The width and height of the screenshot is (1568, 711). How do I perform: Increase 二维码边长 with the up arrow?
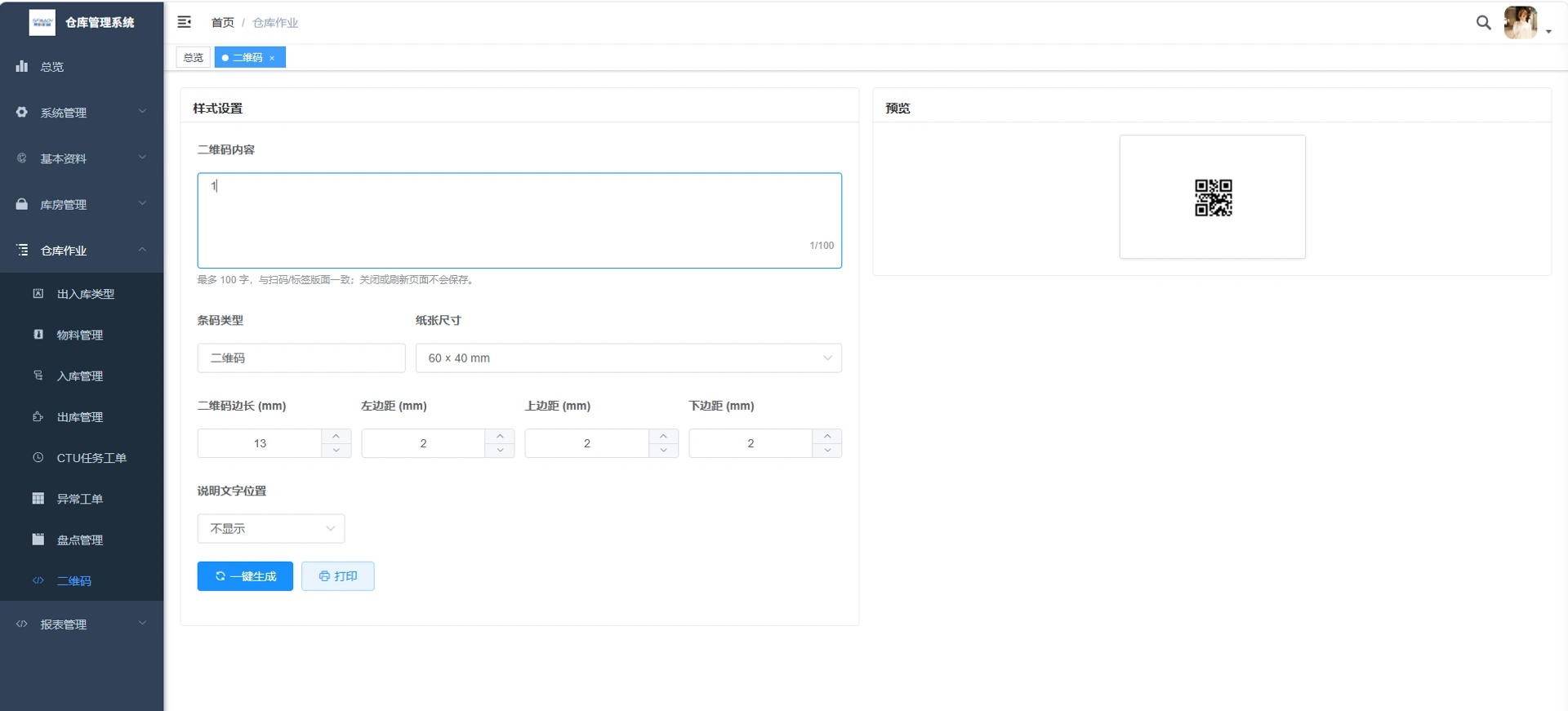(336, 436)
